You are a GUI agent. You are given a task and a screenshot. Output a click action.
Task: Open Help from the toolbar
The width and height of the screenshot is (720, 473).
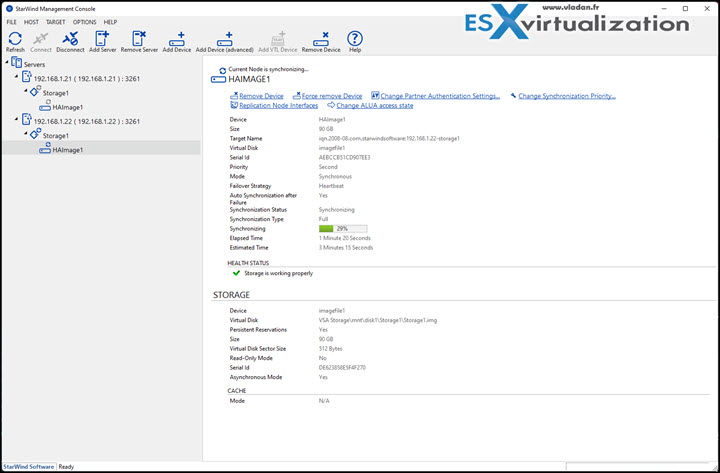point(354,39)
